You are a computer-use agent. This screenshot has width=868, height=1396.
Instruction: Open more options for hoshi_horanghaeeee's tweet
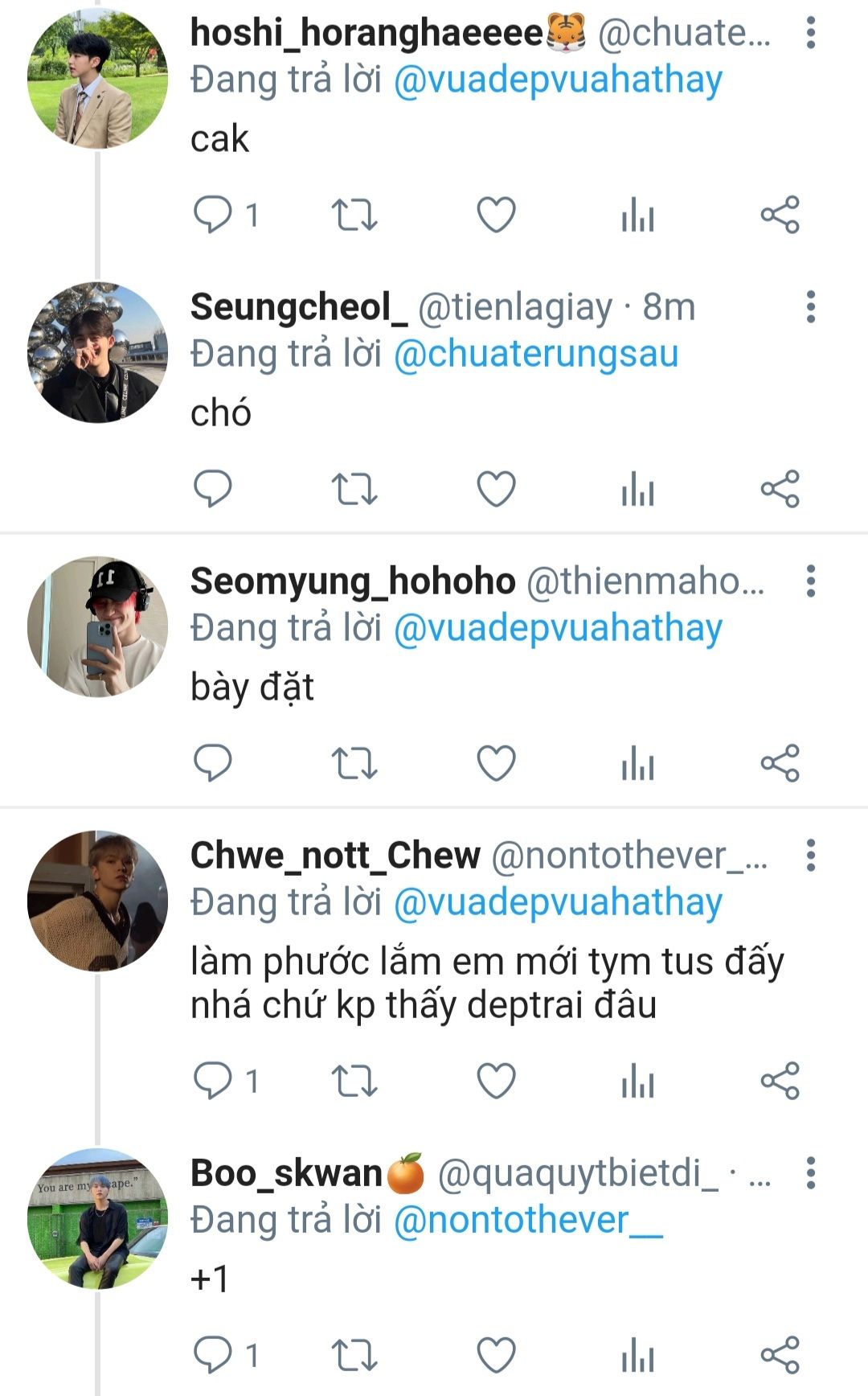(811, 33)
